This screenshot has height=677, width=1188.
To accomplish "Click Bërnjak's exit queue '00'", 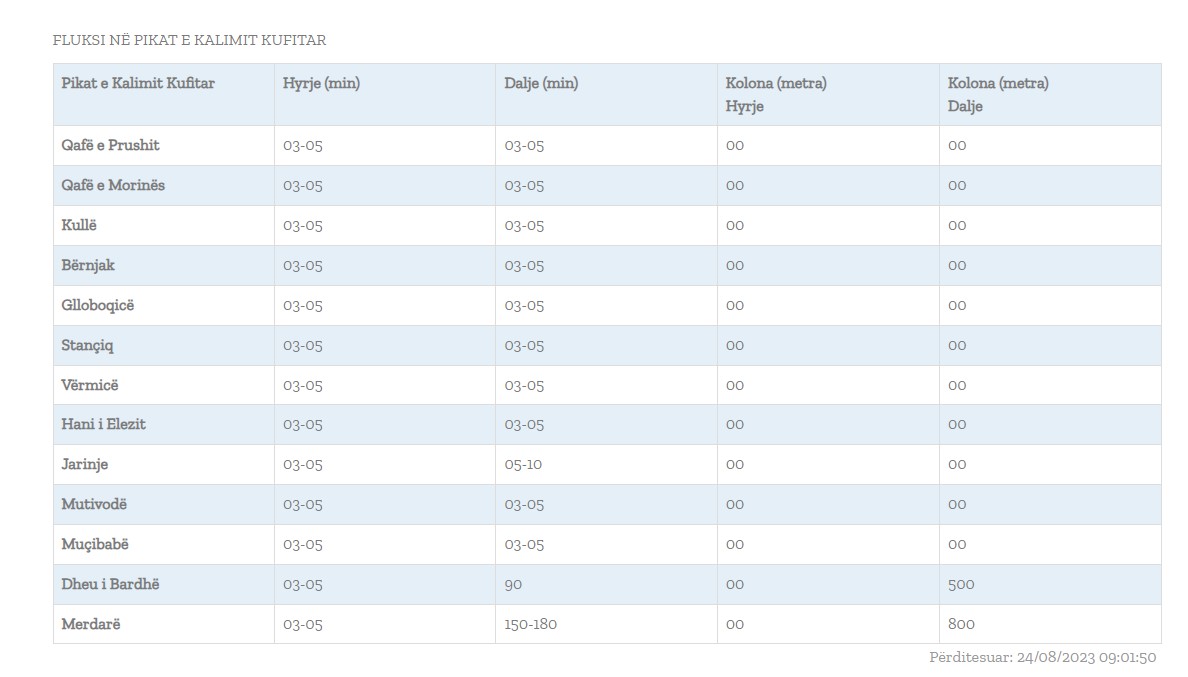I will click(957, 266).
